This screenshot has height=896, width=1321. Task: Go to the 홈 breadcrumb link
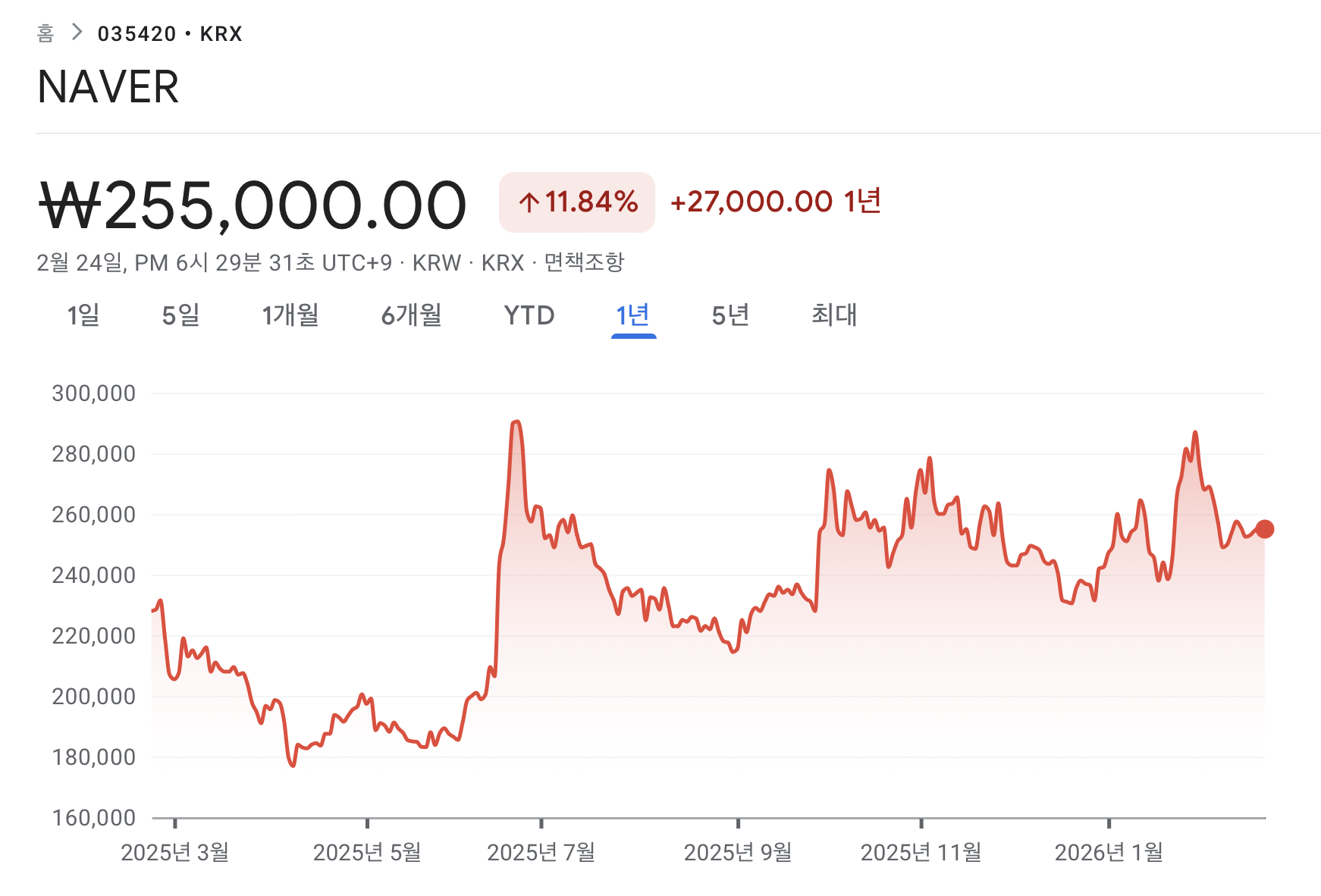pos(45,33)
